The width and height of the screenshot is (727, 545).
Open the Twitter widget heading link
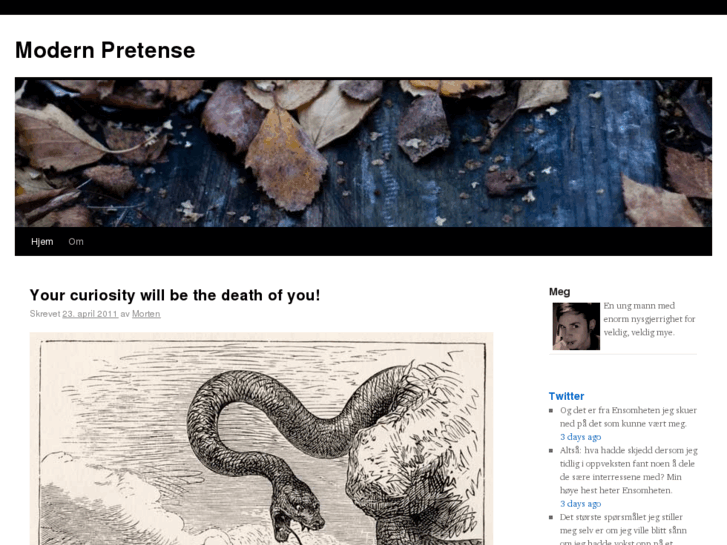566,396
